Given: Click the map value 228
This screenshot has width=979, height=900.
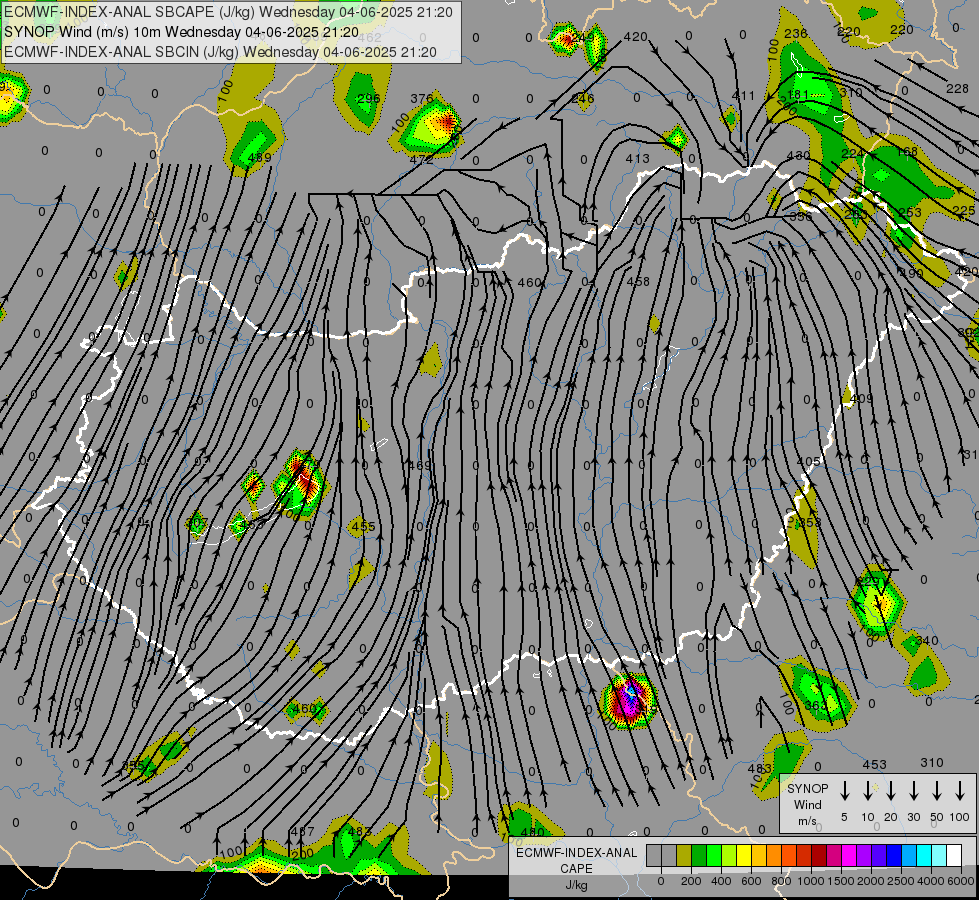Looking at the screenshot, I should (957, 89).
